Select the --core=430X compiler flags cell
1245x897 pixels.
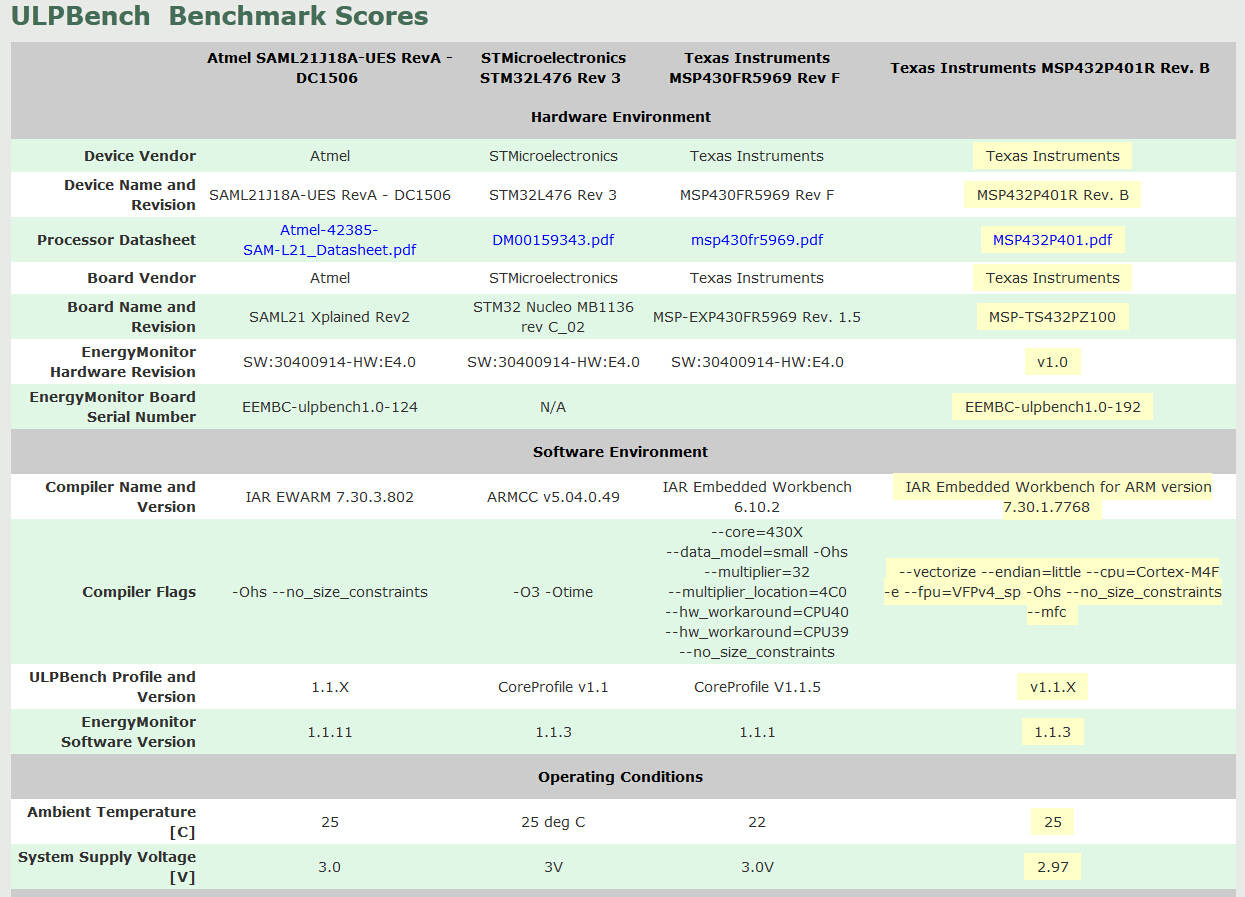pyautogui.click(x=757, y=592)
